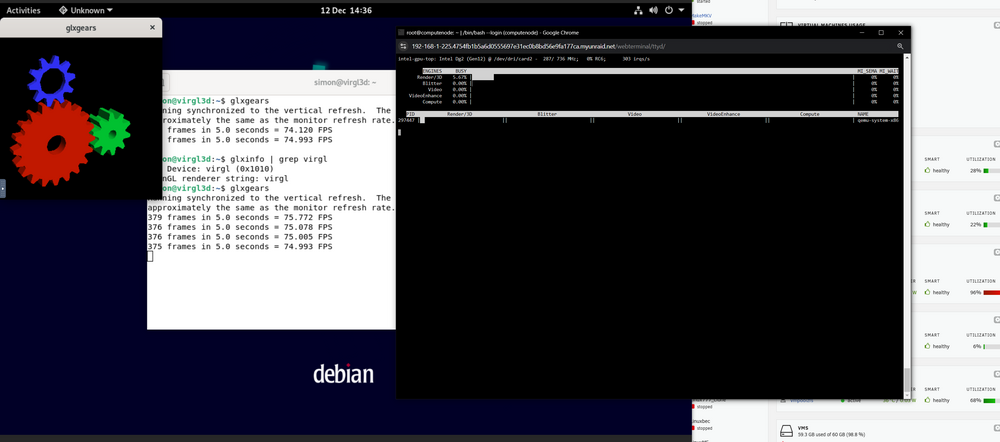This screenshot has width=1000, height=442.
Task: Open the MakeMKV link in Unraid dashboard
Action: (x=702, y=15)
